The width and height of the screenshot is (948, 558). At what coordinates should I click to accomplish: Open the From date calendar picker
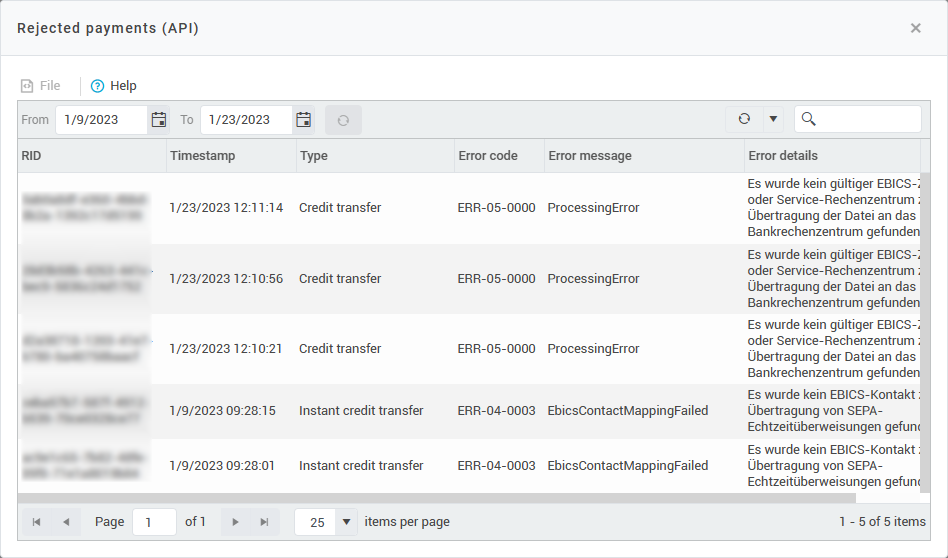coord(159,120)
